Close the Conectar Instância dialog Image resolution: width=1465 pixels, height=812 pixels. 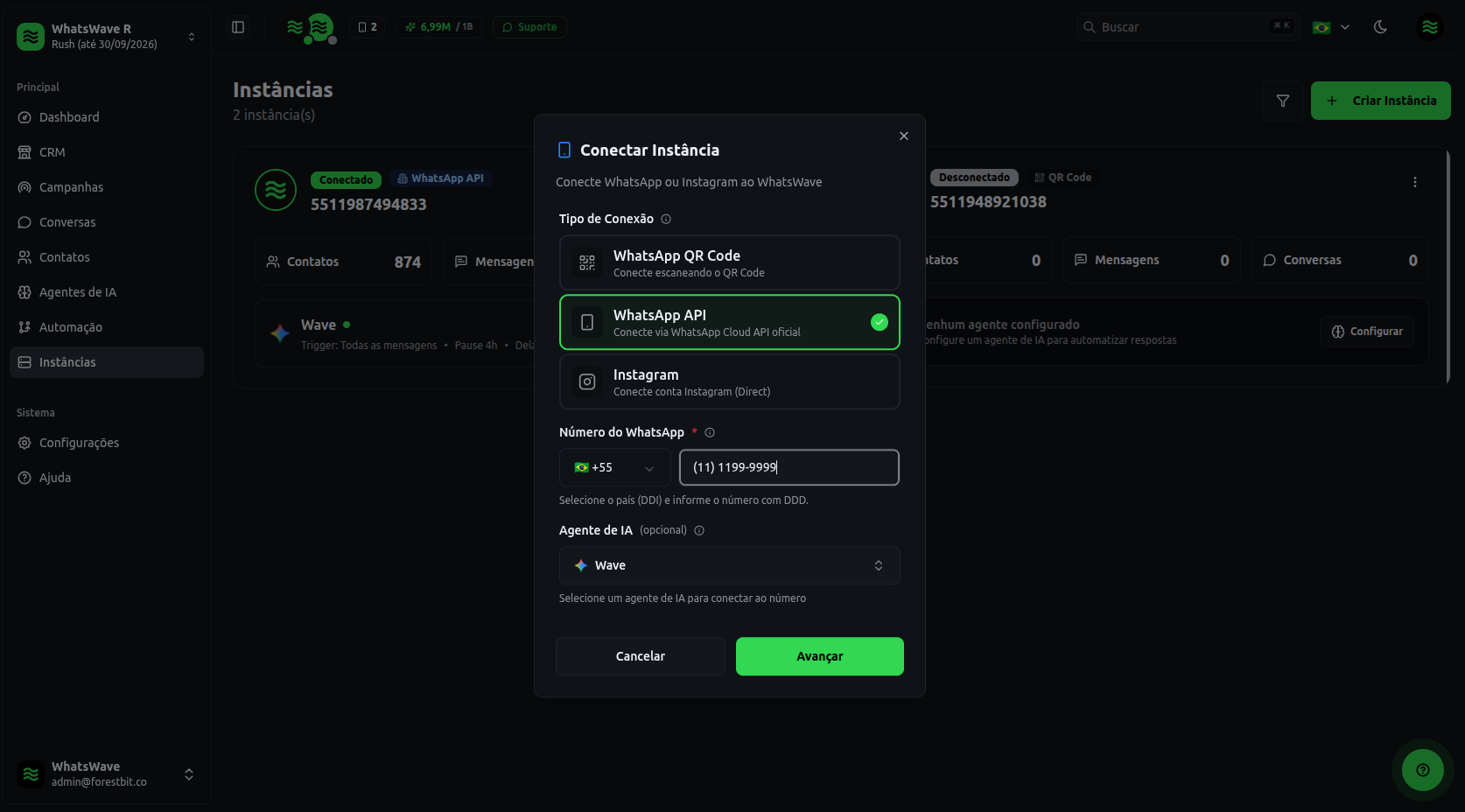[904, 136]
